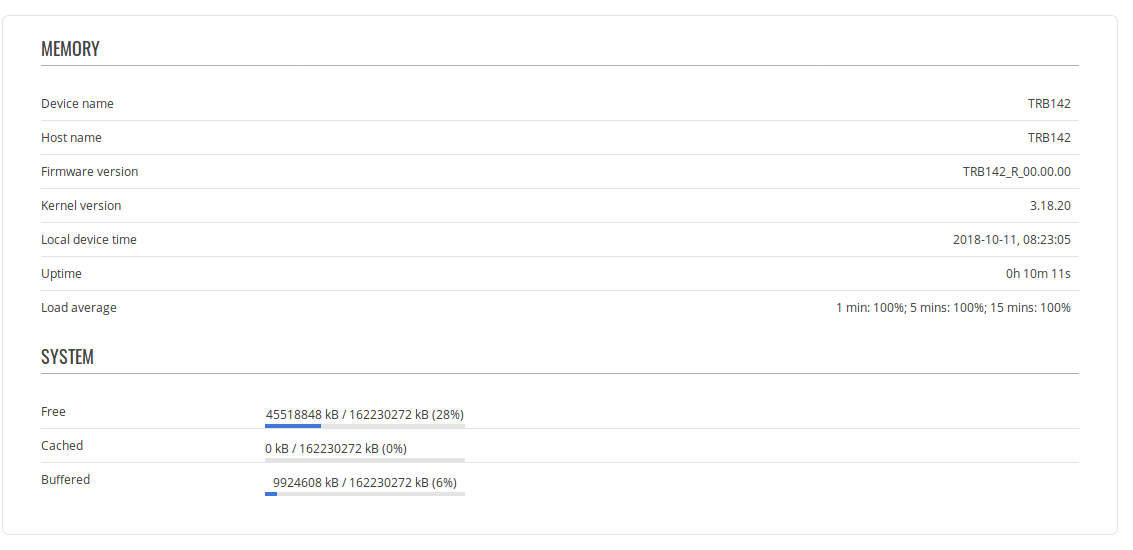
Task: Click the firmware value TRB142_R_00.00.00
Action: click(1016, 172)
